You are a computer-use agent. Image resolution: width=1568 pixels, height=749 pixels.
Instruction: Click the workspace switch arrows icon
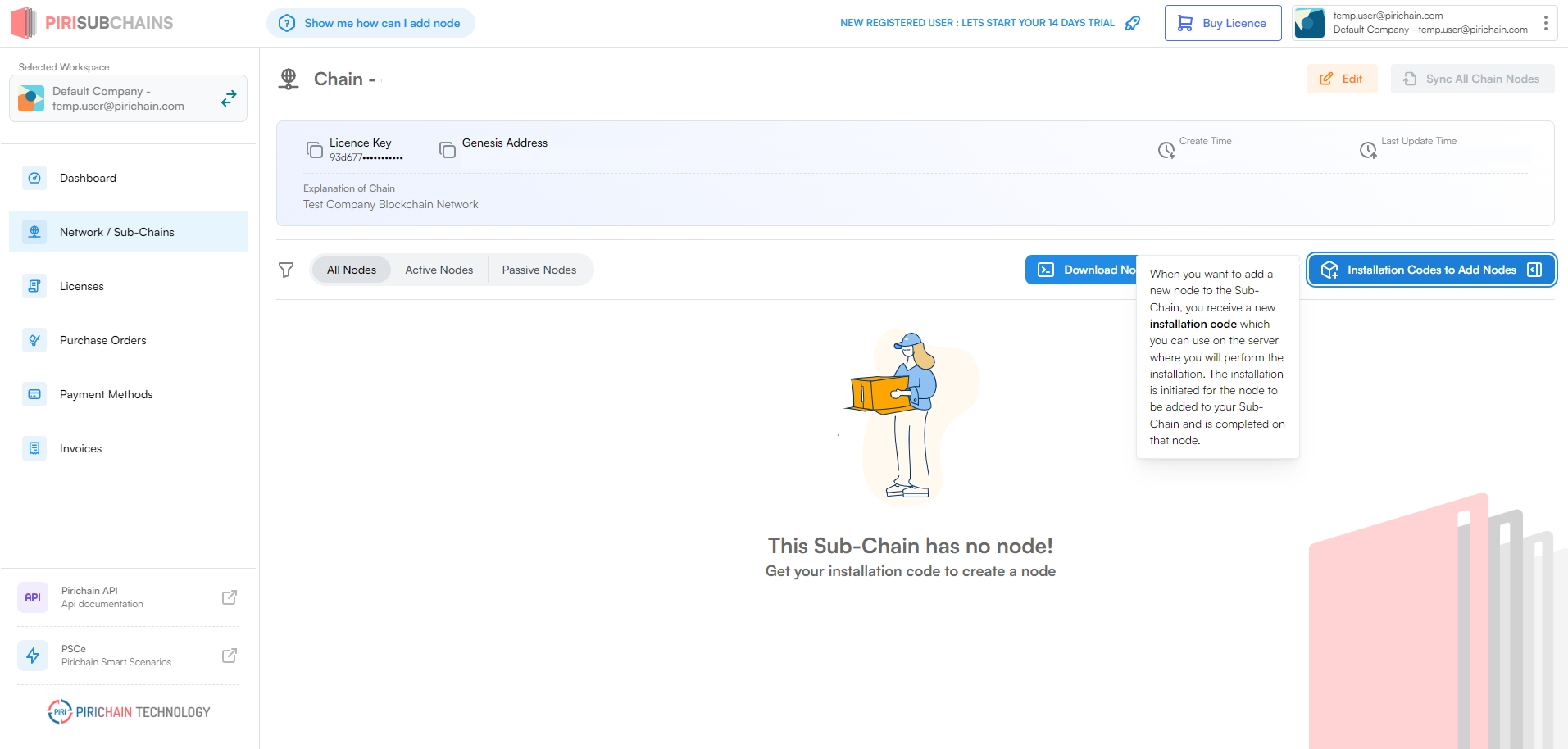(229, 98)
